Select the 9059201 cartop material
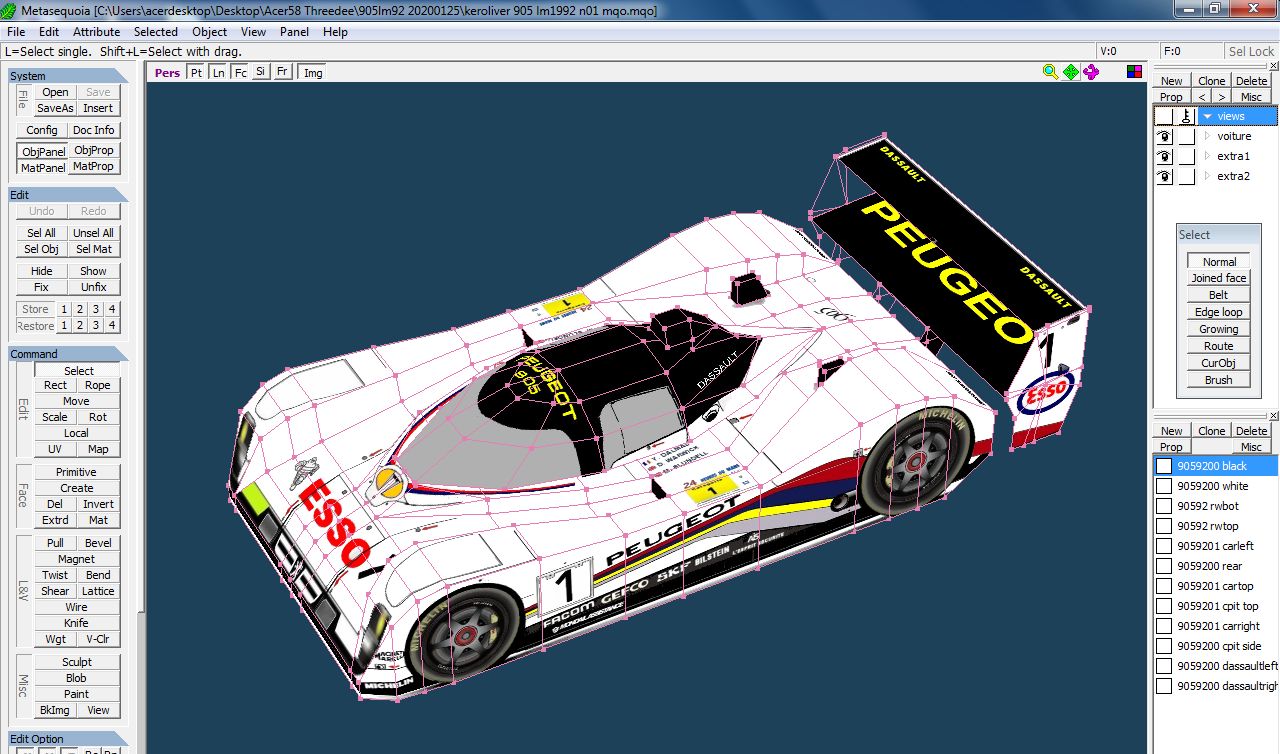This screenshot has width=1280, height=754. [1215, 586]
